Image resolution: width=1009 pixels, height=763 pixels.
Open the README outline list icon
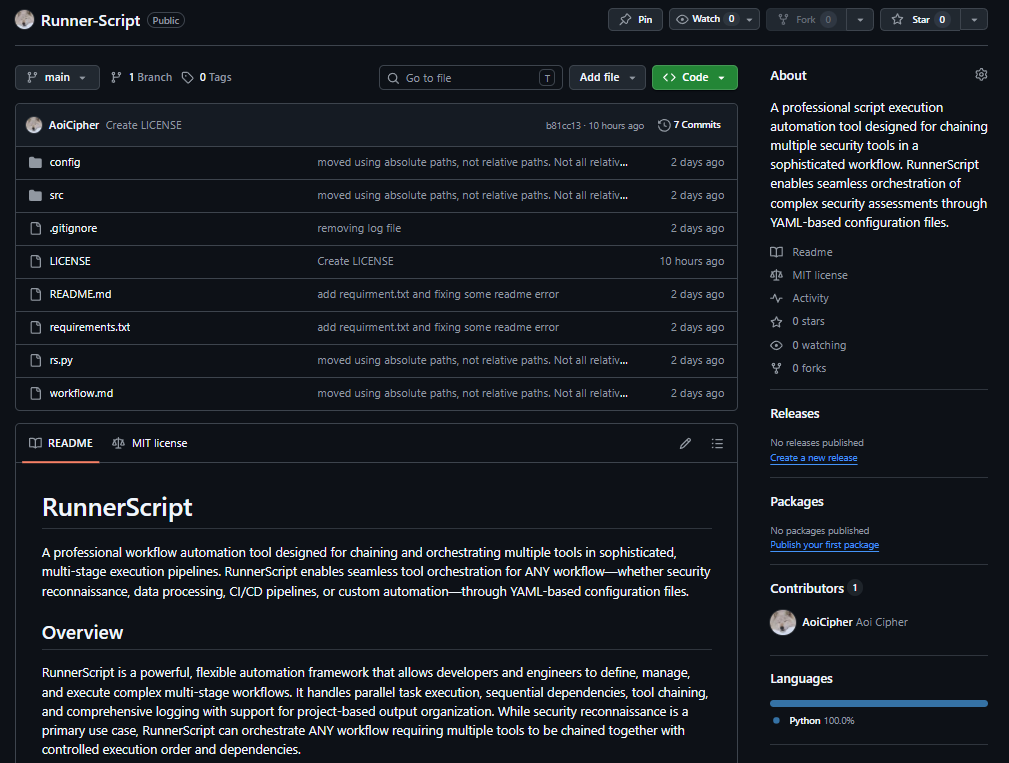tap(717, 443)
